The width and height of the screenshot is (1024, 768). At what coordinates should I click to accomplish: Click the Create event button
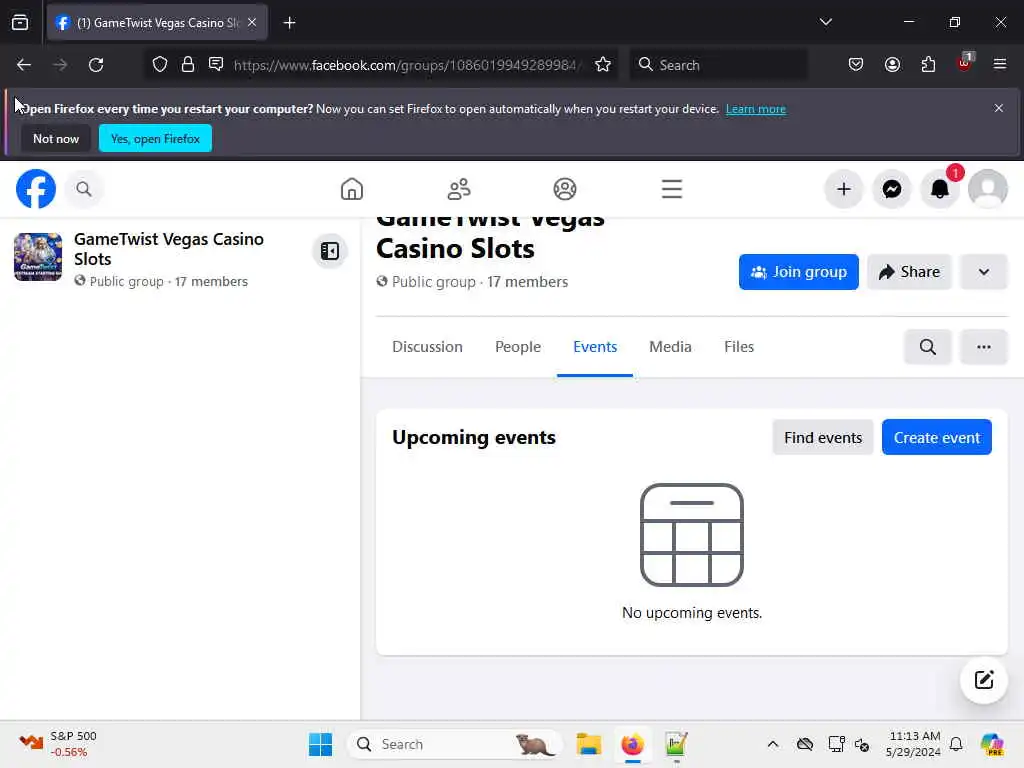pos(936,438)
